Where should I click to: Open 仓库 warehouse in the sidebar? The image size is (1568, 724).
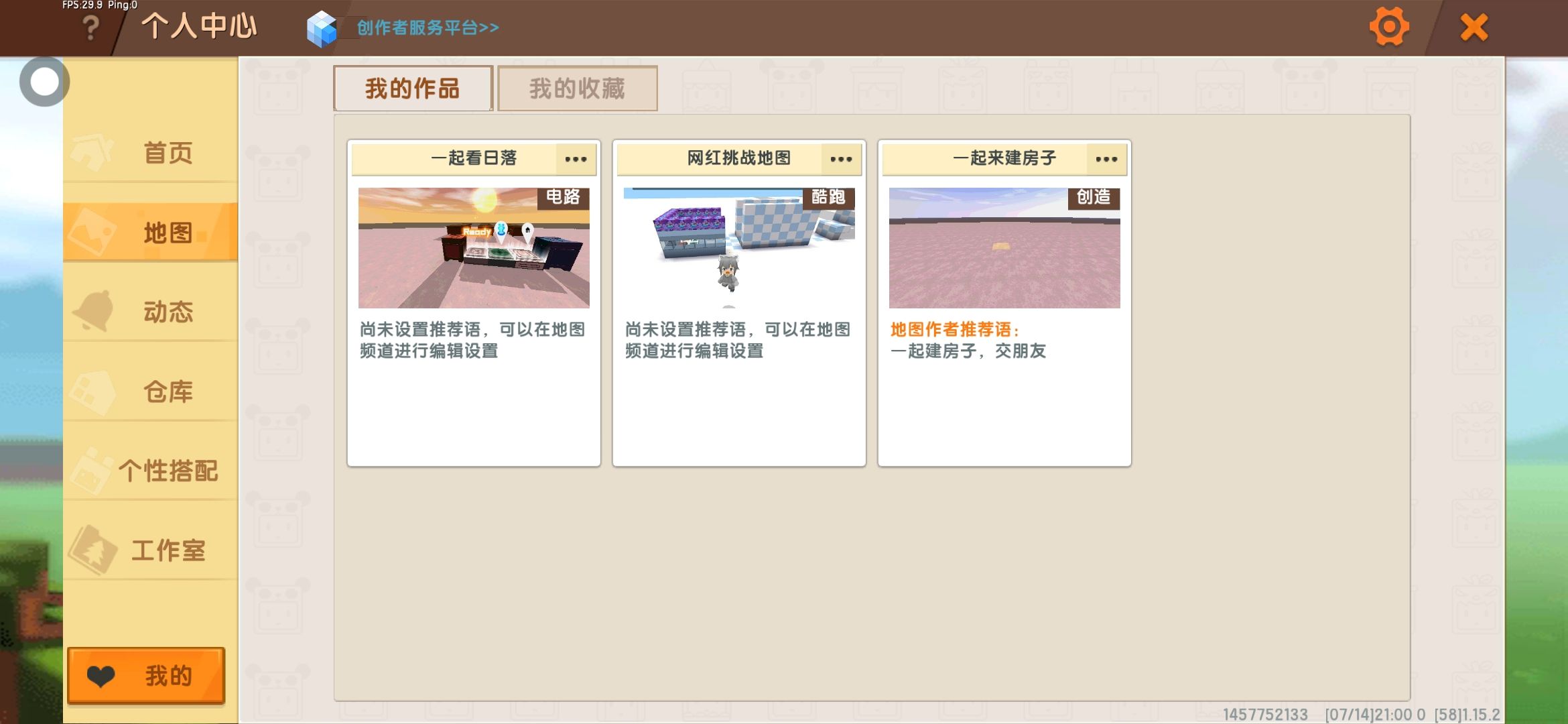(151, 391)
